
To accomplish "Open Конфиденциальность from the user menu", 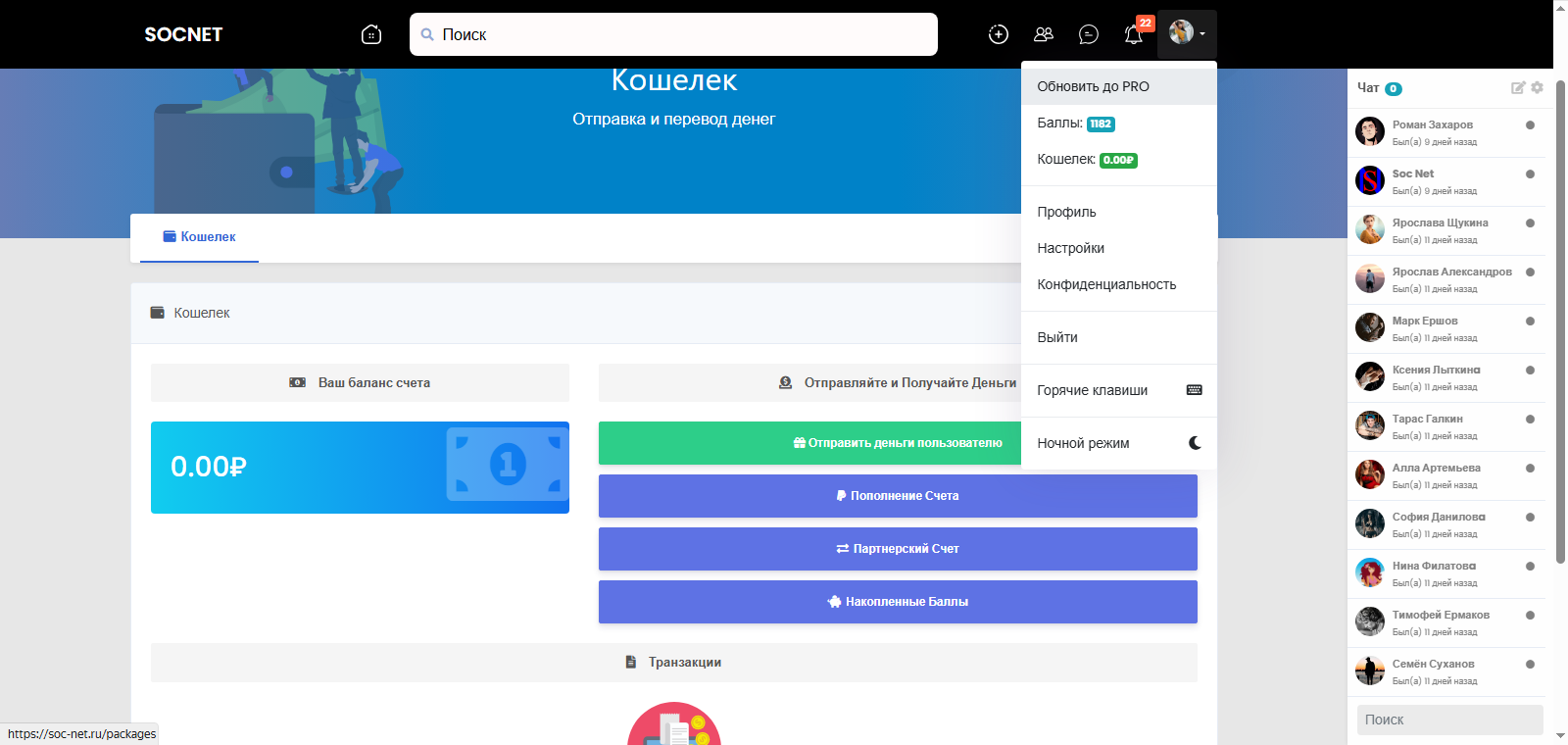I will 1119,284.
